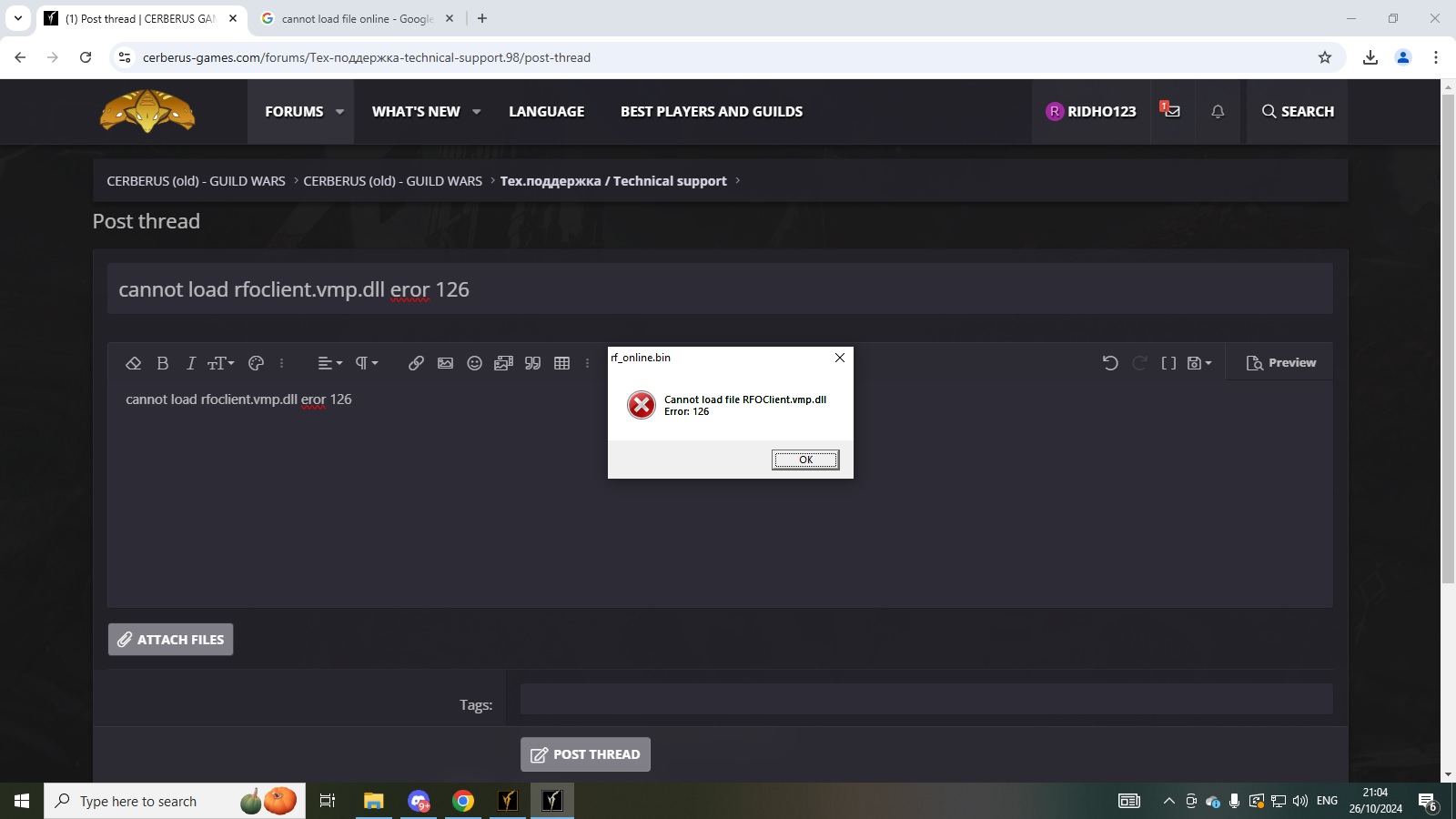Undo the last edit in editor
Image resolution: width=1456 pixels, height=819 pixels.
(1110, 363)
